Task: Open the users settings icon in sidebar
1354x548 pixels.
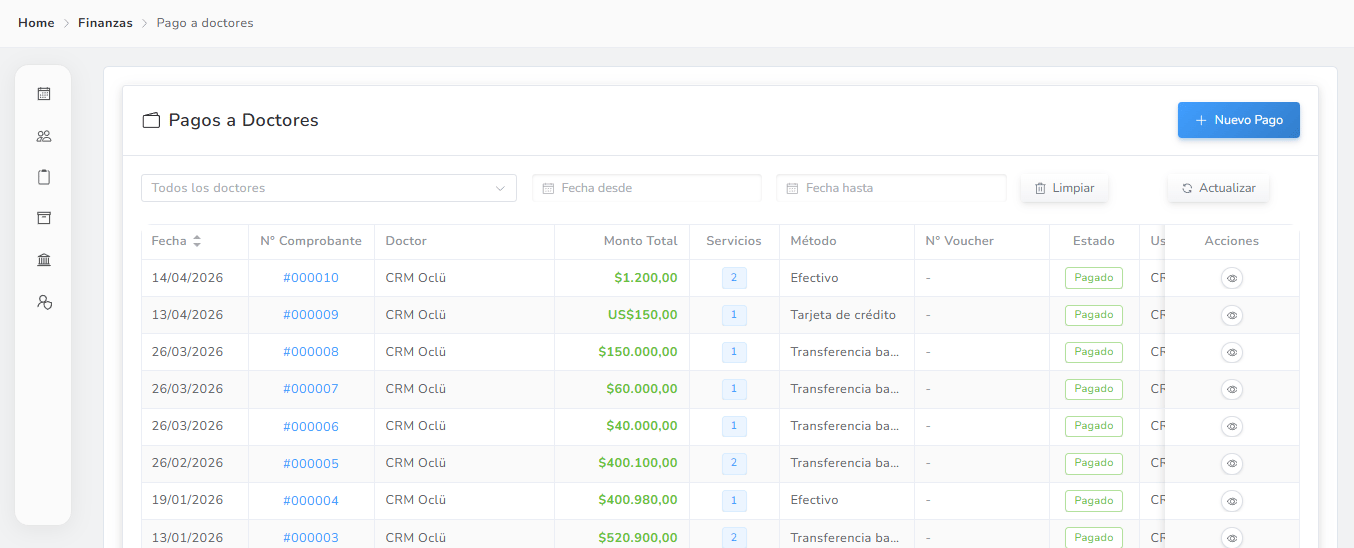Action: tap(43, 301)
